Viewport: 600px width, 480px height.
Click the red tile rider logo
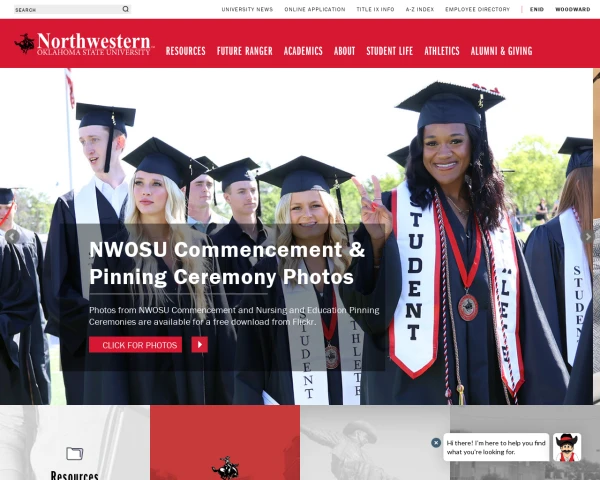(225, 468)
